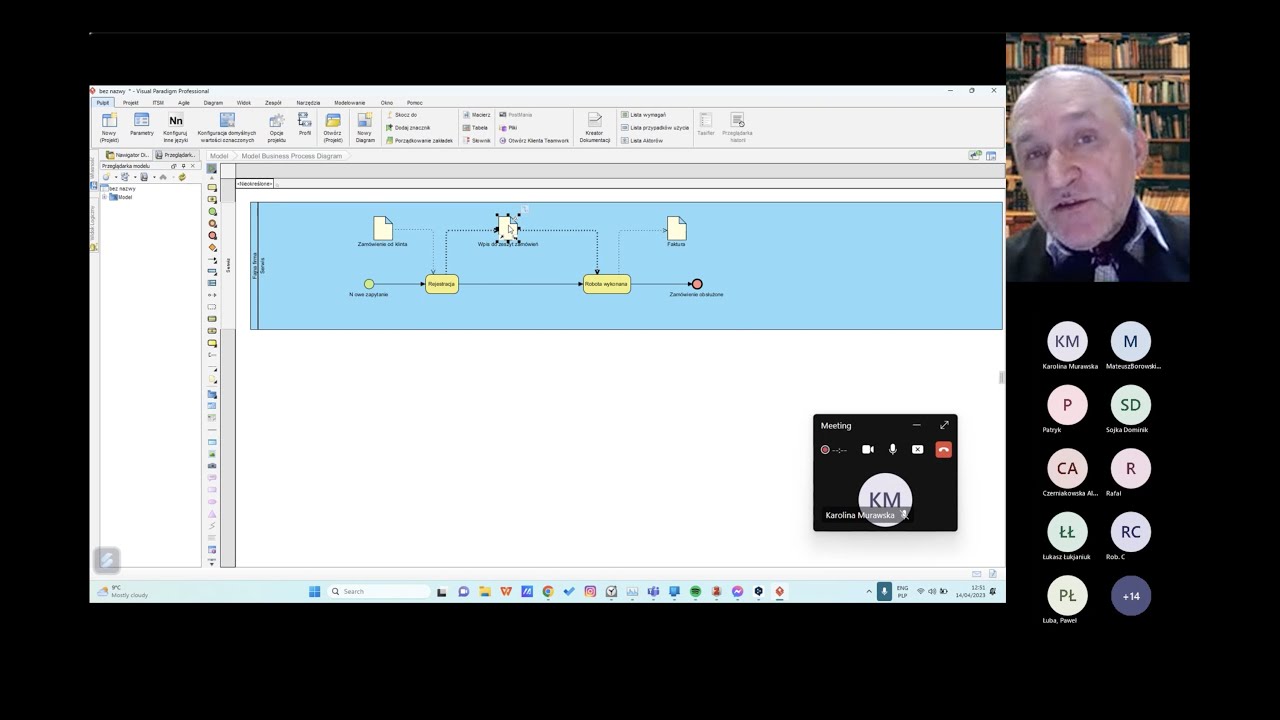
Task: Toggle microphone in Meeting window
Action: (893, 450)
